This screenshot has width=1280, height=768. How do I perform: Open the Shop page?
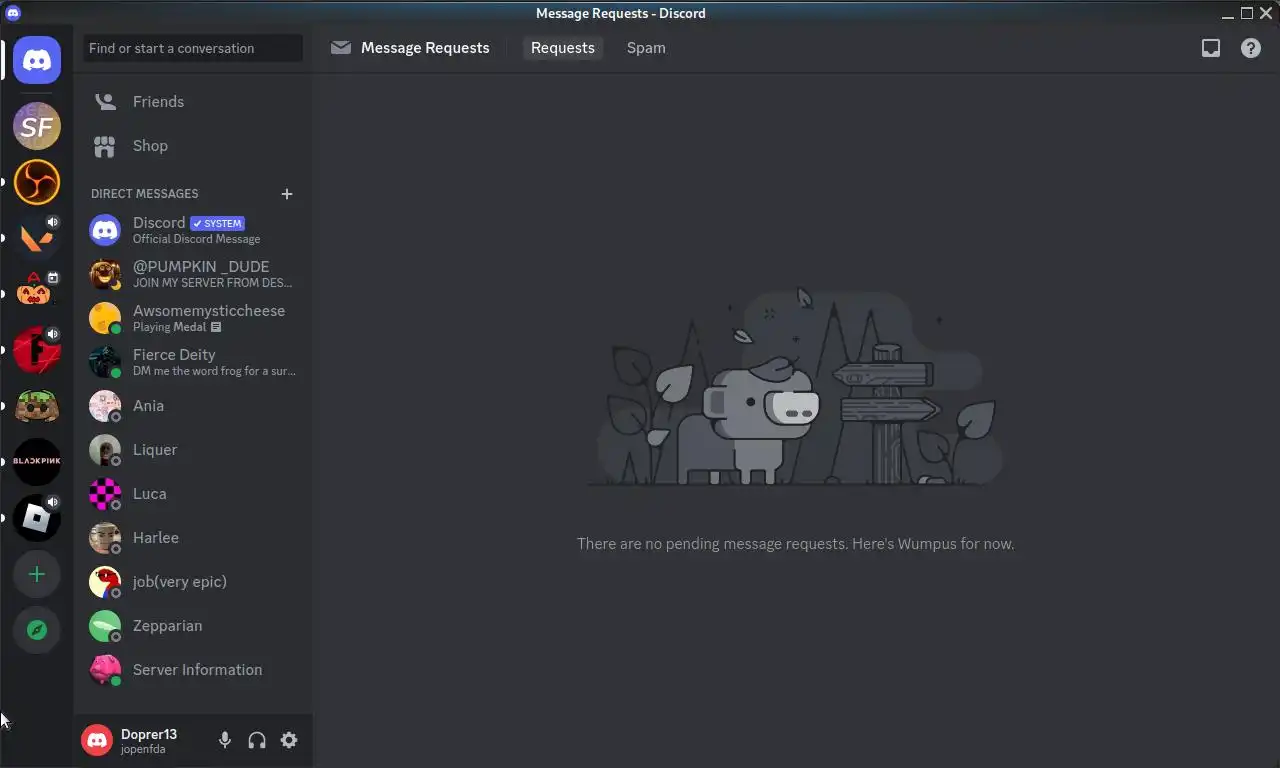[x=192, y=146]
